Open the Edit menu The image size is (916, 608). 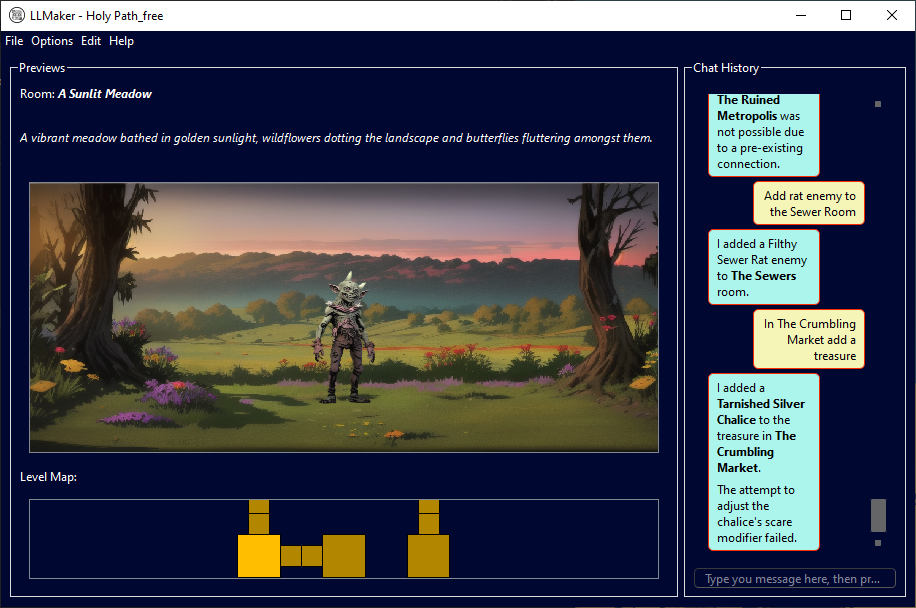point(91,41)
